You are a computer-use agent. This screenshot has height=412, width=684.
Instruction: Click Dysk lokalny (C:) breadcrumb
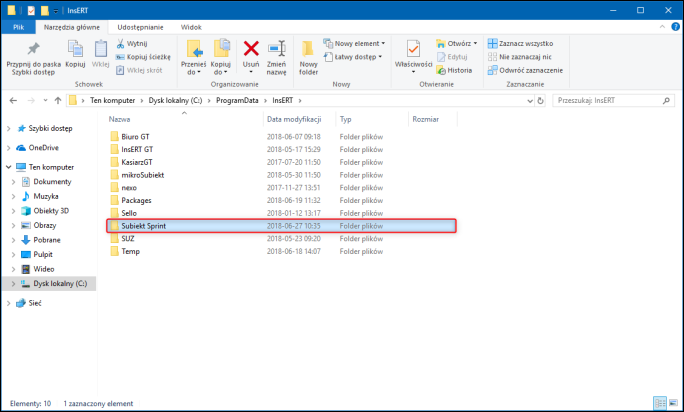point(175,100)
